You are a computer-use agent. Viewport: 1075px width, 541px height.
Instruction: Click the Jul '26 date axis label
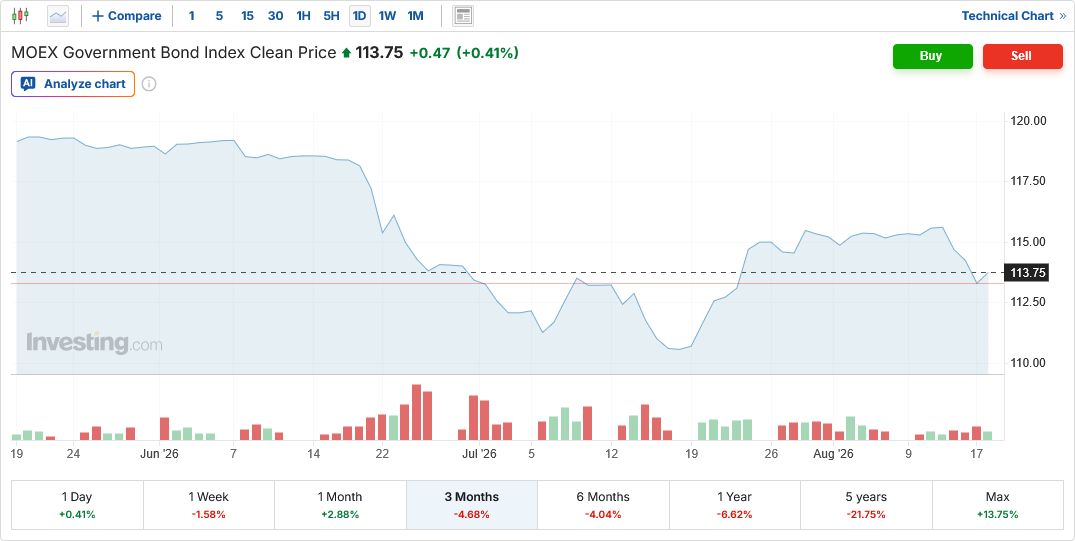[x=479, y=454]
